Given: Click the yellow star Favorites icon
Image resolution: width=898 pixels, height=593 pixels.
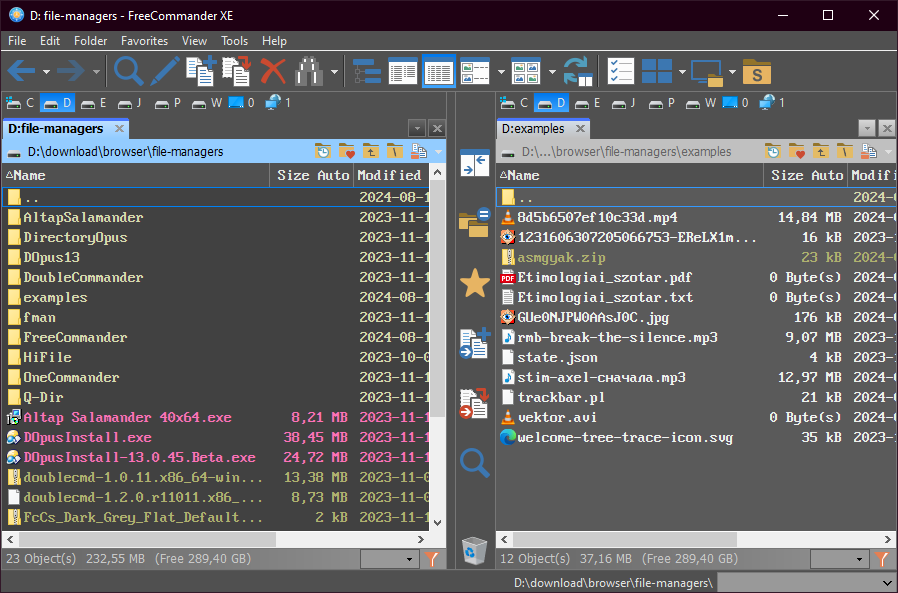Looking at the screenshot, I should coord(474,283).
